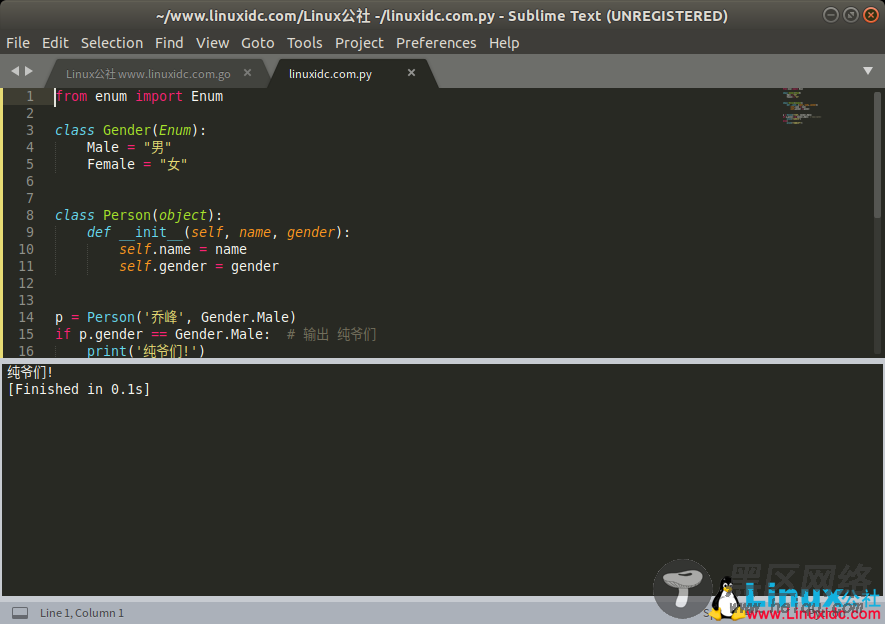Open the File menu

coord(17,43)
